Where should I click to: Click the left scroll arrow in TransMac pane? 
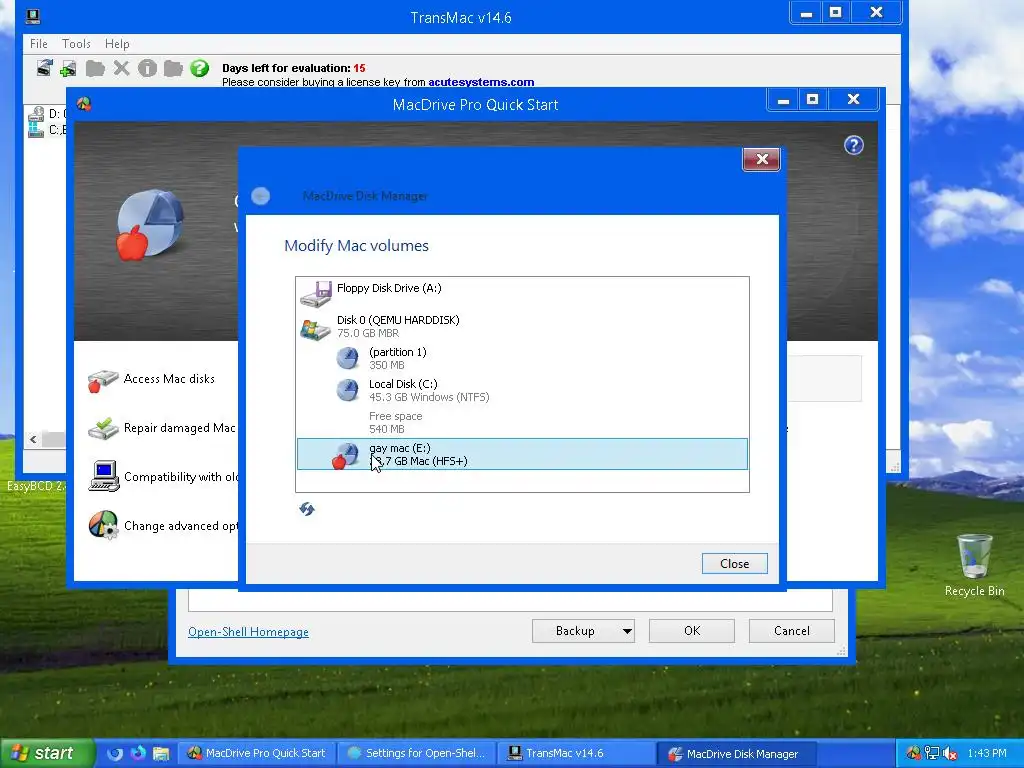(x=33, y=440)
